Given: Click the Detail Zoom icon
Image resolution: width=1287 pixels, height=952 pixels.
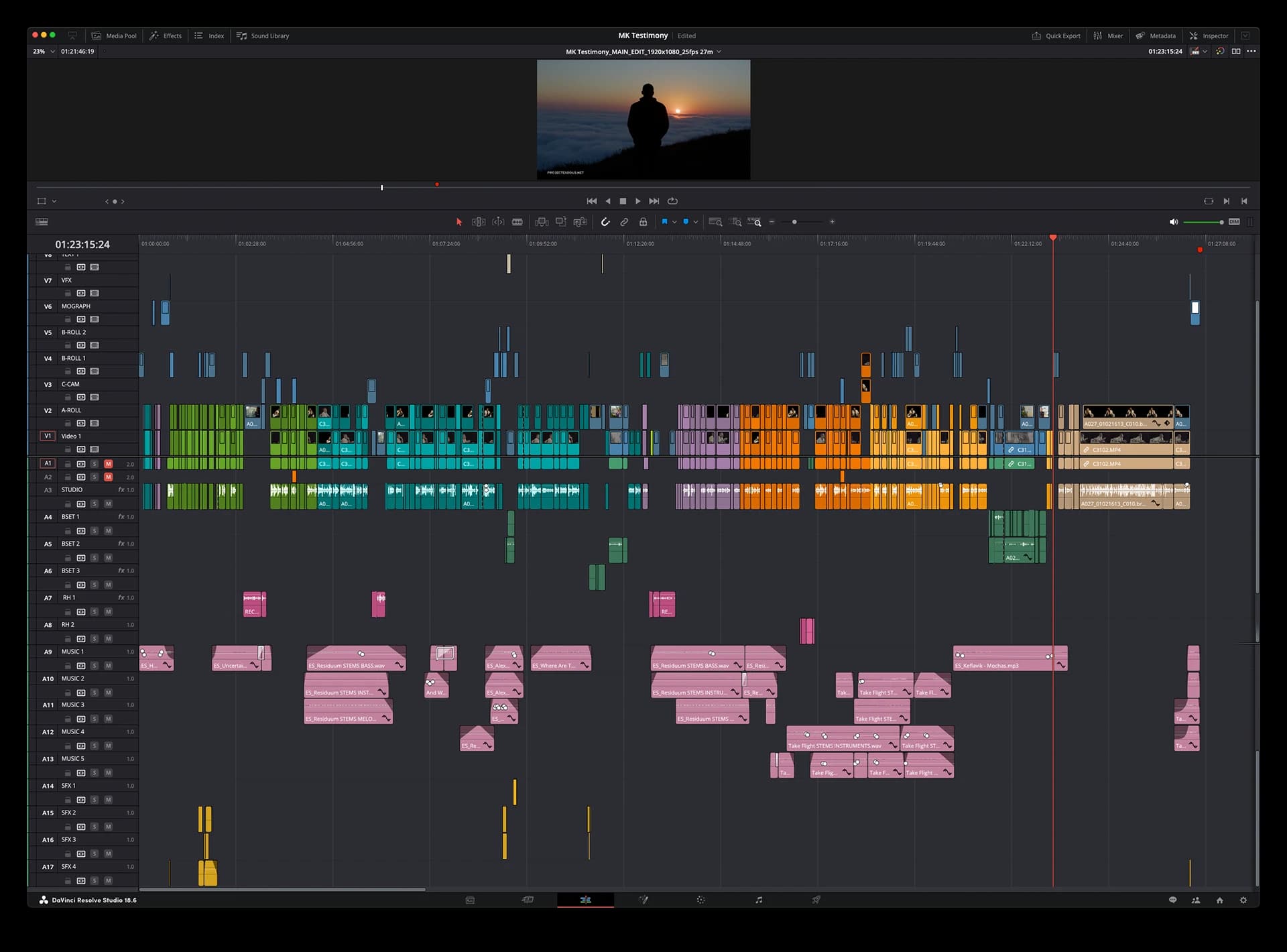Looking at the screenshot, I should (x=736, y=222).
